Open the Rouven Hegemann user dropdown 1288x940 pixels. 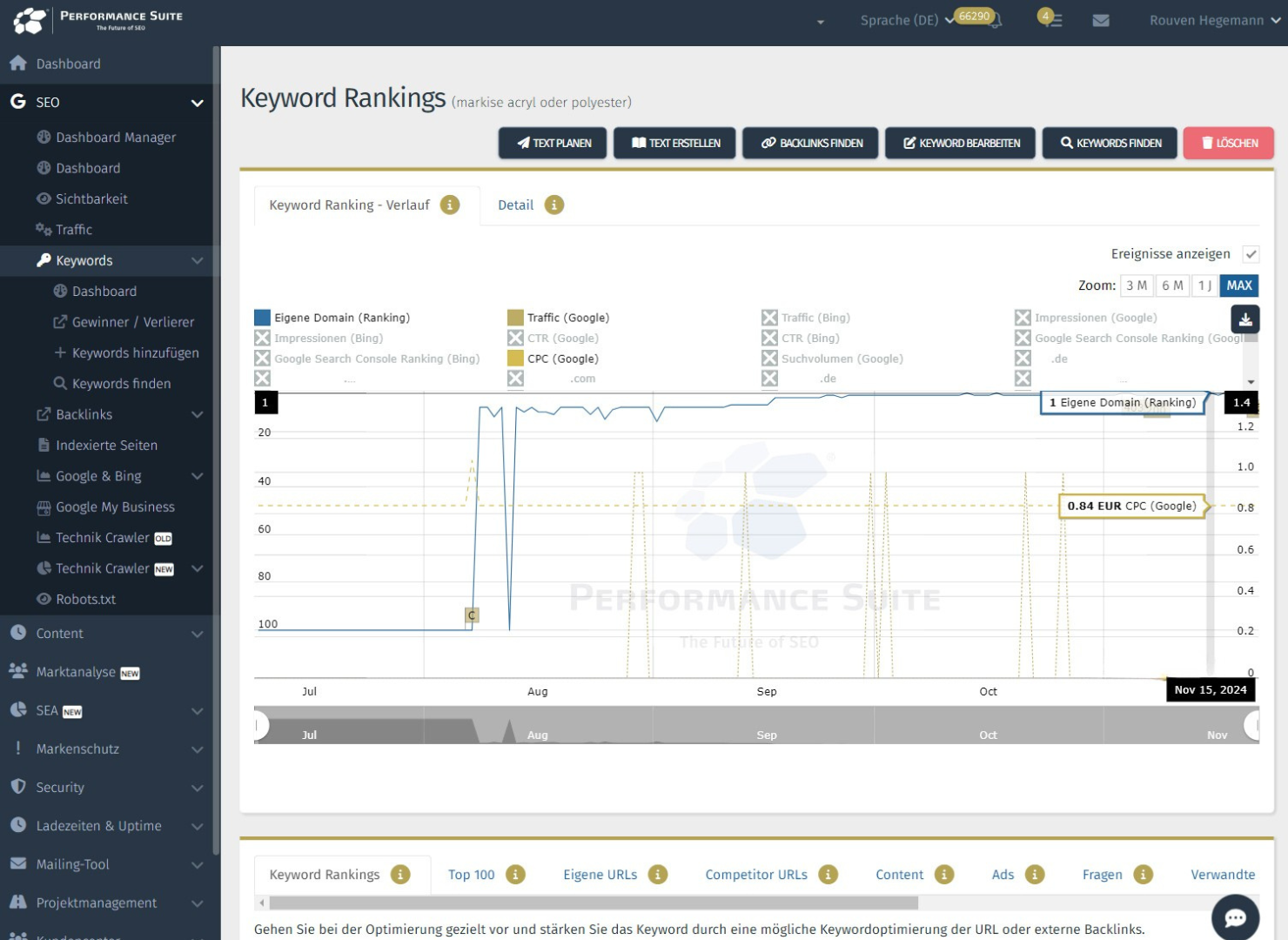(1214, 20)
